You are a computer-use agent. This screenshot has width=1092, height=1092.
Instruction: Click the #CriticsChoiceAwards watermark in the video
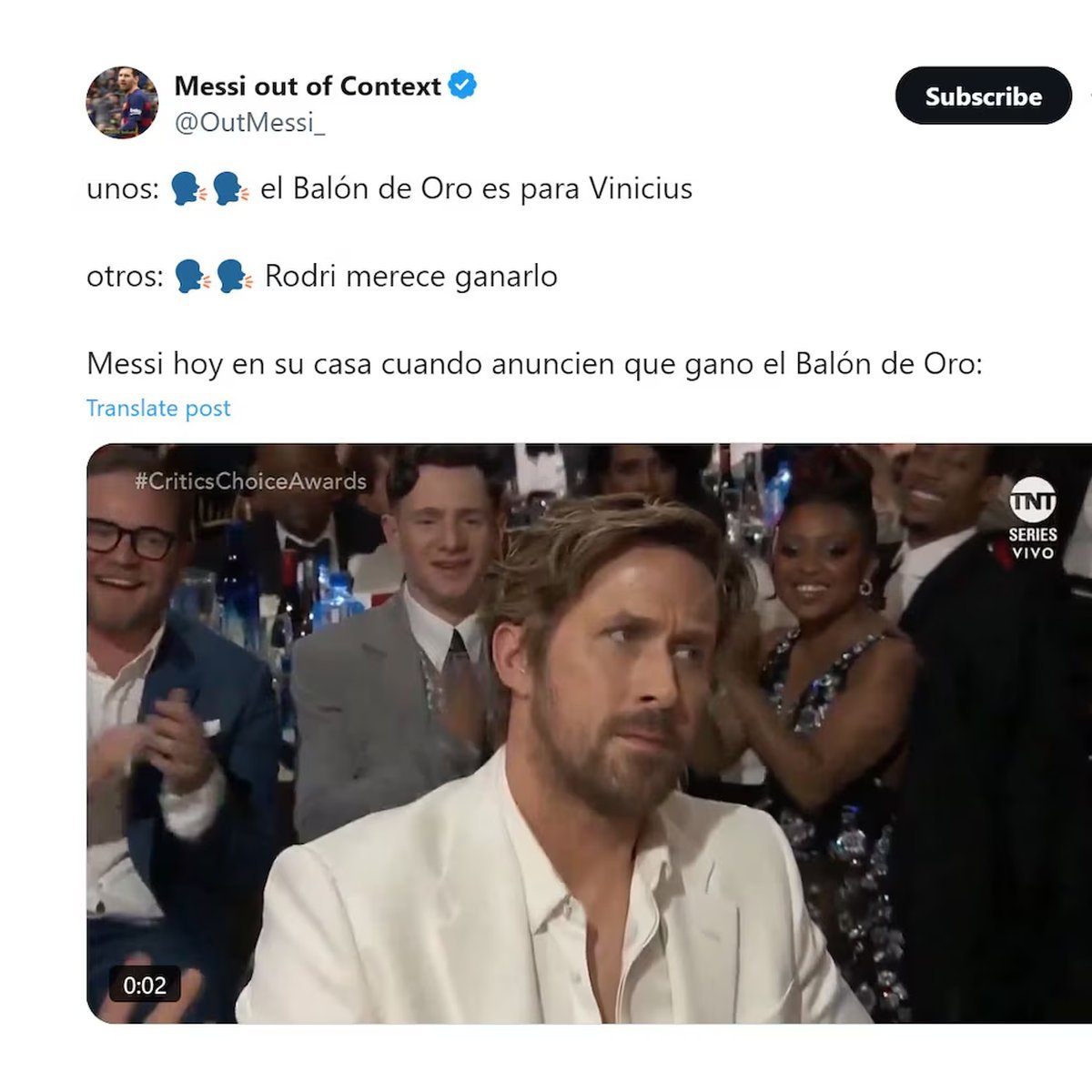pyautogui.click(x=250, y=481)
